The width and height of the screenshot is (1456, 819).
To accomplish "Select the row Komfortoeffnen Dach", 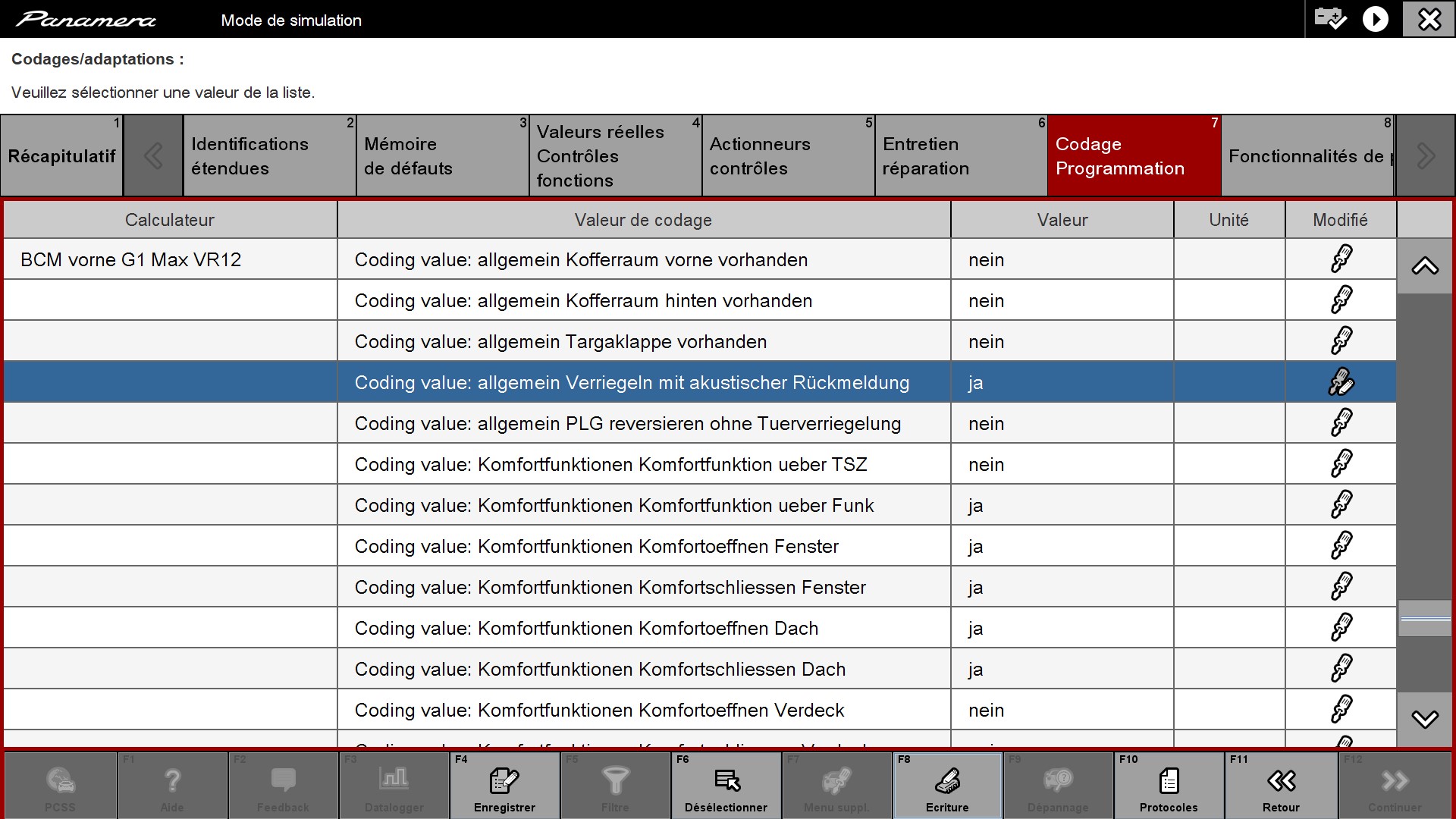I will click(700, 628).
